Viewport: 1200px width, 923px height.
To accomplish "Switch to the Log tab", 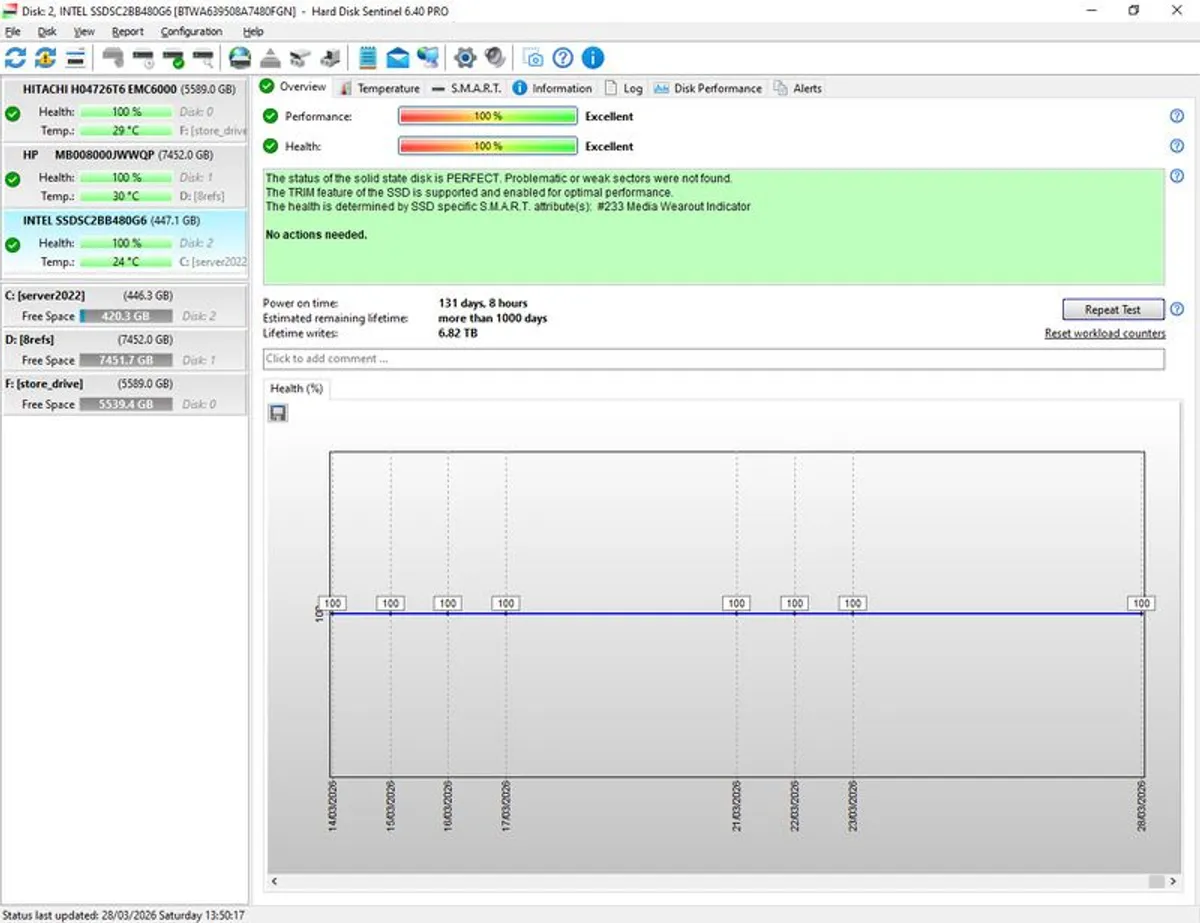I will click(x=624, y=88).
